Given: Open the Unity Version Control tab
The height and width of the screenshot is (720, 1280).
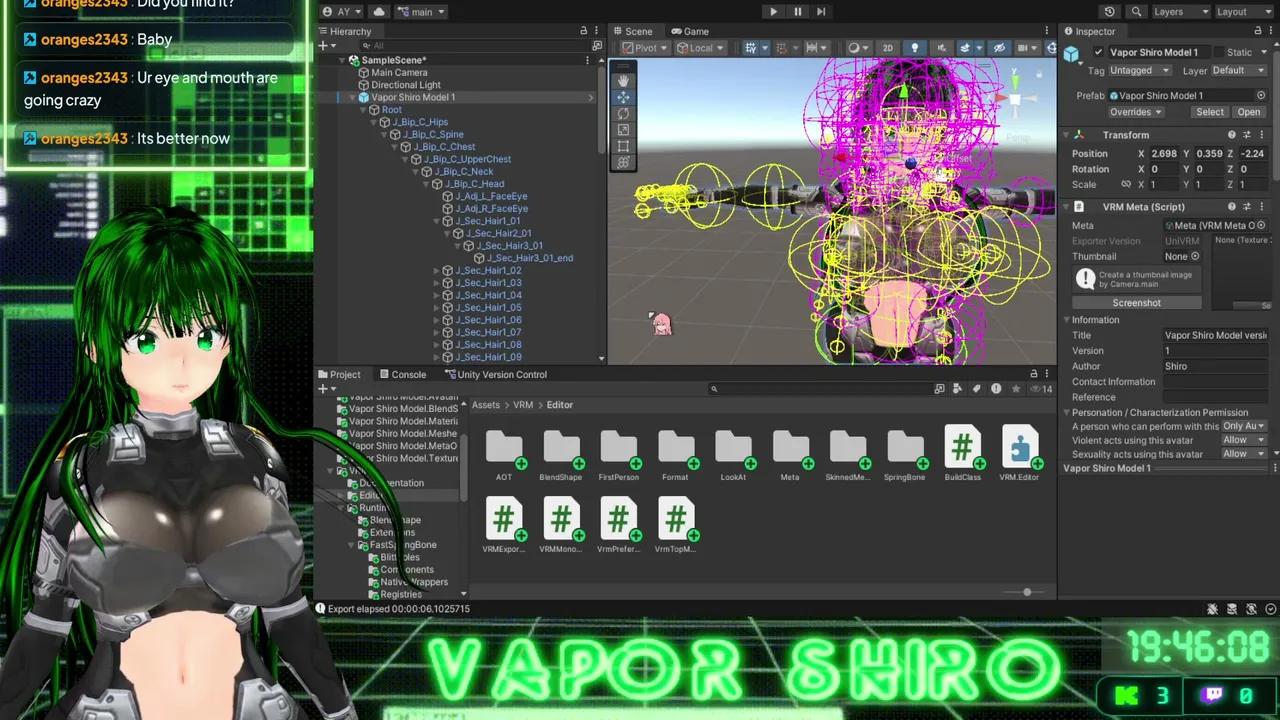Looking at the screenshot, I should [x=496, y=375].
